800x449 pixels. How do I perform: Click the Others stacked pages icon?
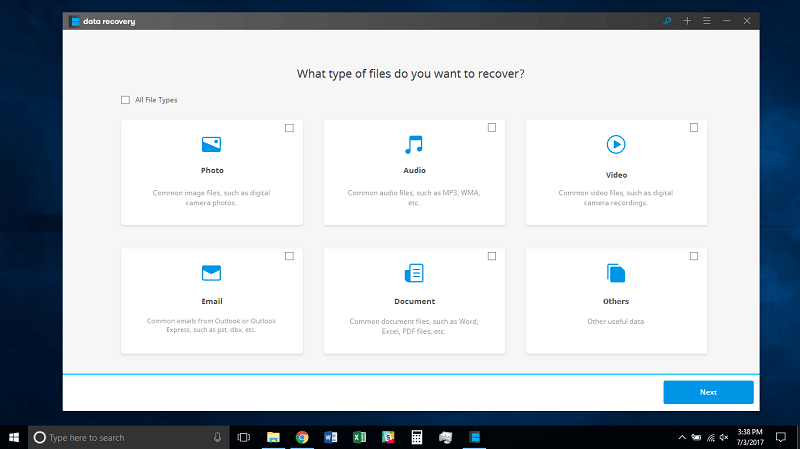616,273
